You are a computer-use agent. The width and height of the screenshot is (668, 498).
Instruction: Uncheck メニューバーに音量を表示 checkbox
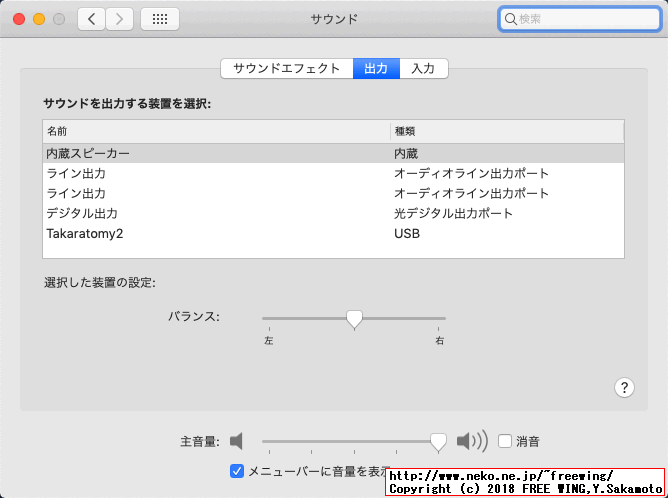tap(237, 471)
